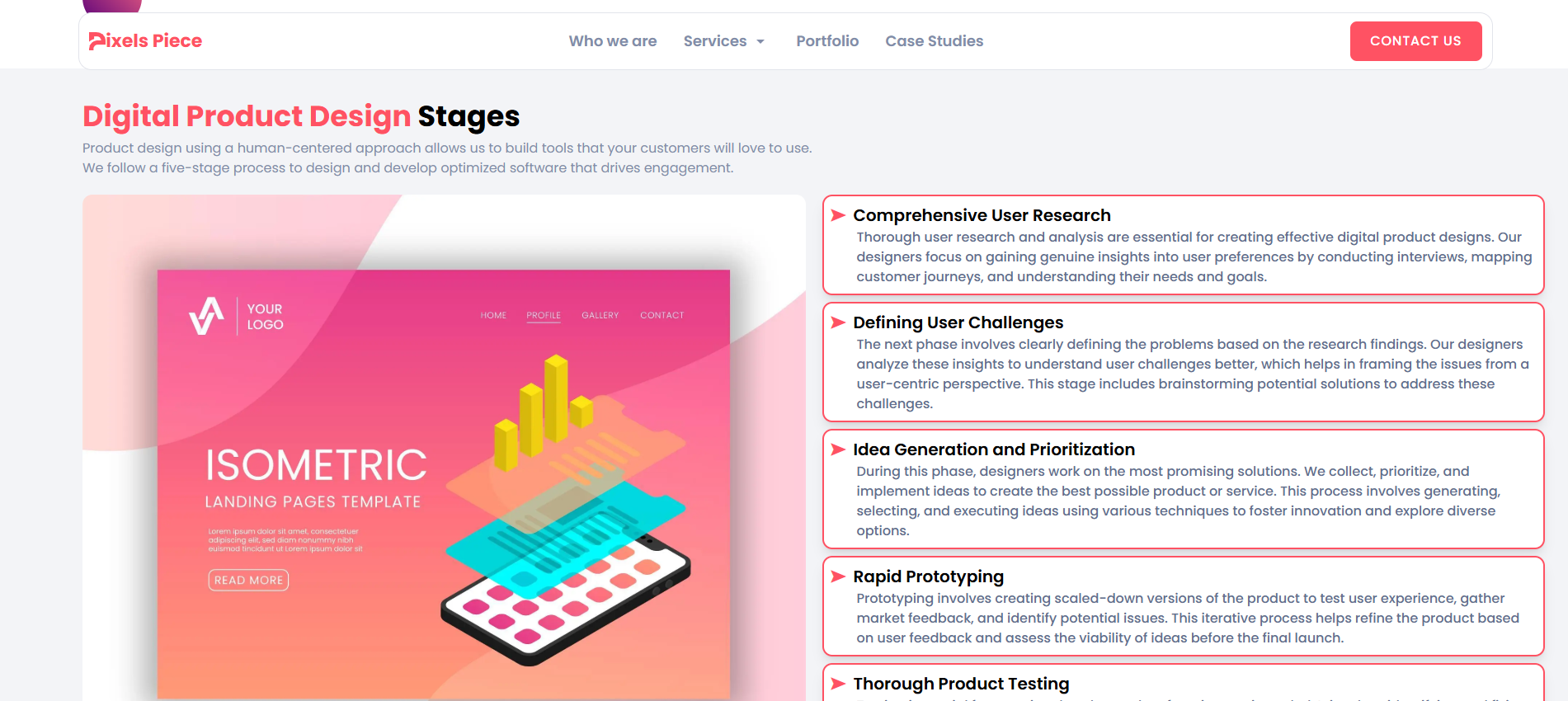1568x701 pixels.
Task: Open the Portfolio menu item
Action: pyautogui.click(x=827, y=41)
